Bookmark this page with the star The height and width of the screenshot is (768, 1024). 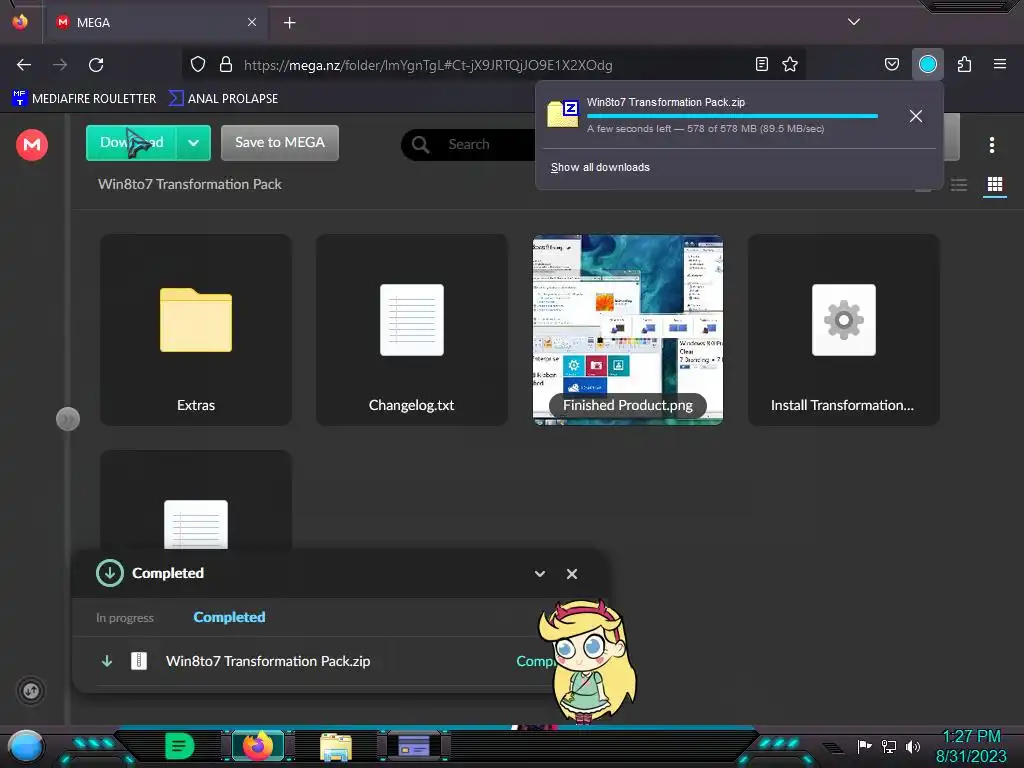pyautogui.click(x=790, y=64)
